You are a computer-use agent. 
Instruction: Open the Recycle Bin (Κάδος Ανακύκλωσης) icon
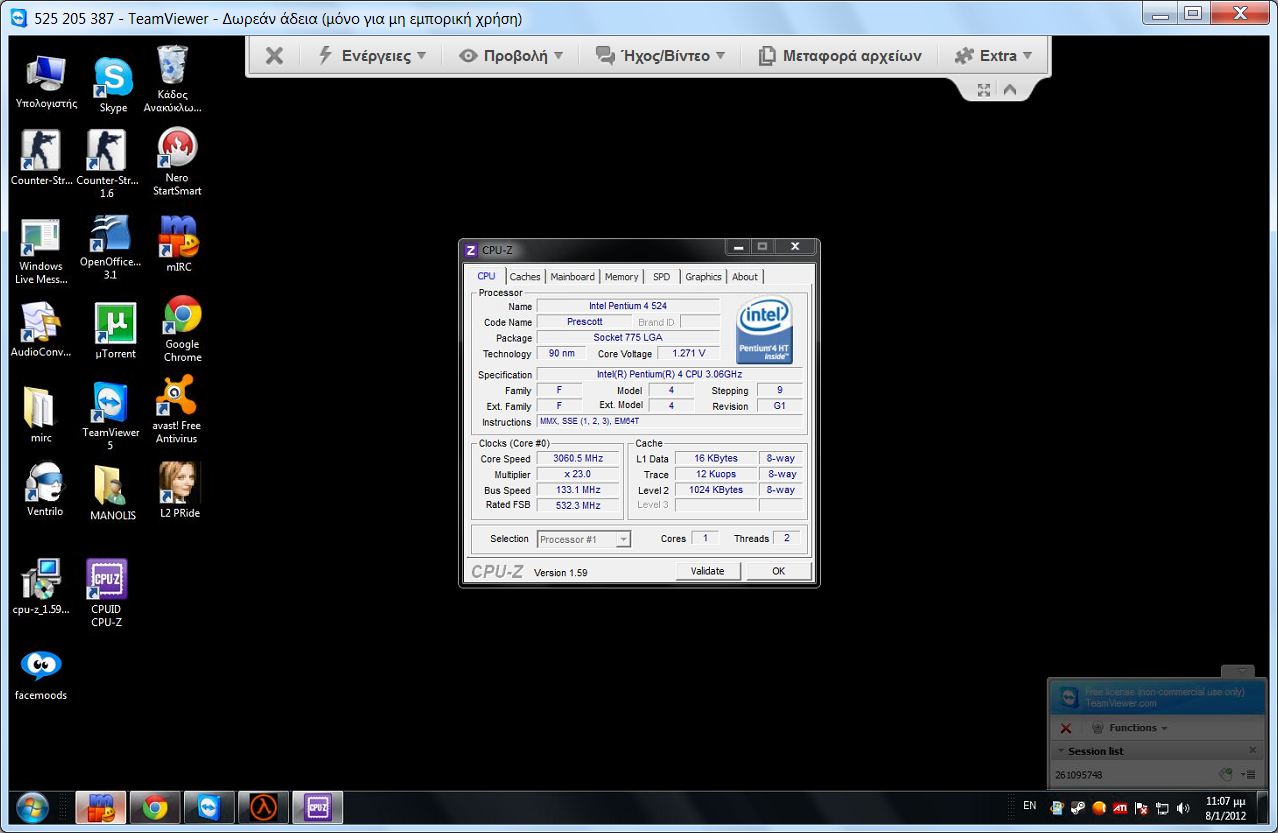173,79
